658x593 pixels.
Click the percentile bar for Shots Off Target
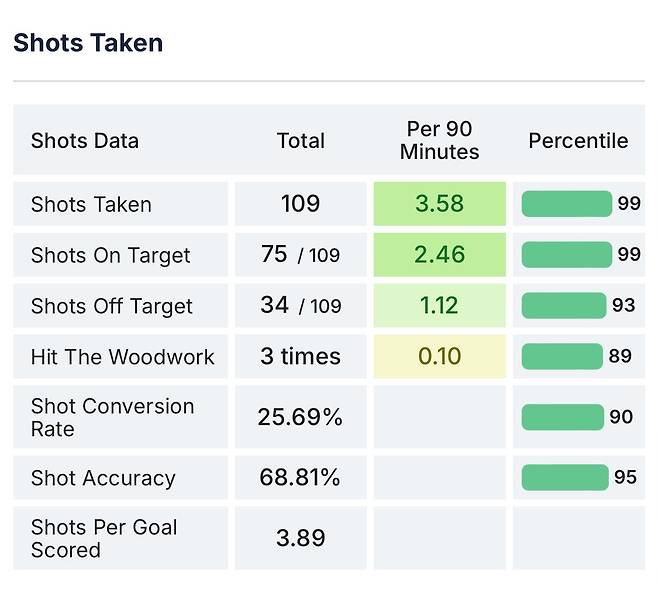(564, 305)
